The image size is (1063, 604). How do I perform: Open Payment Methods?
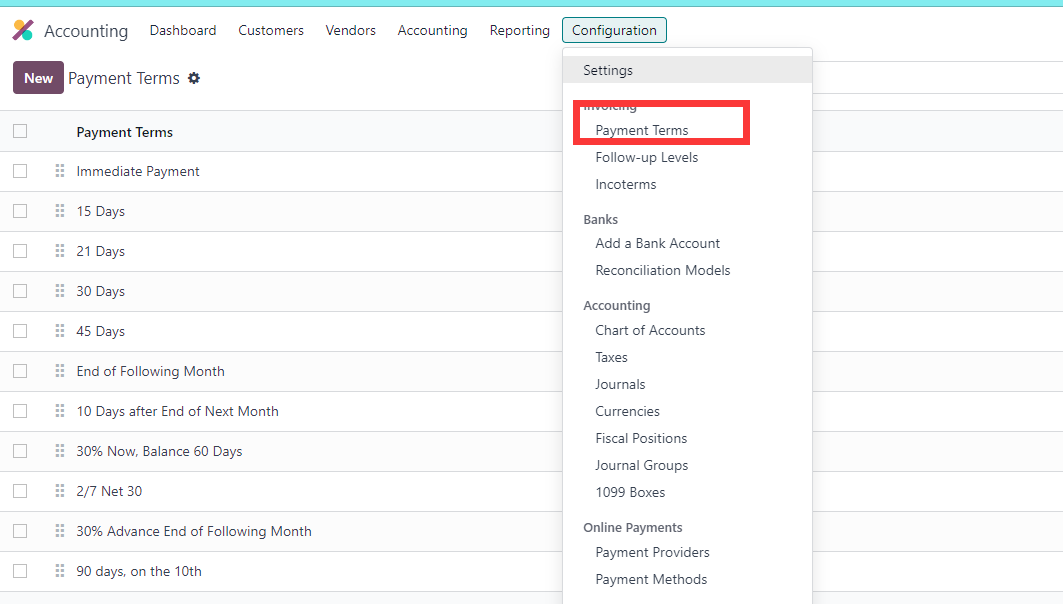(651, 580)
